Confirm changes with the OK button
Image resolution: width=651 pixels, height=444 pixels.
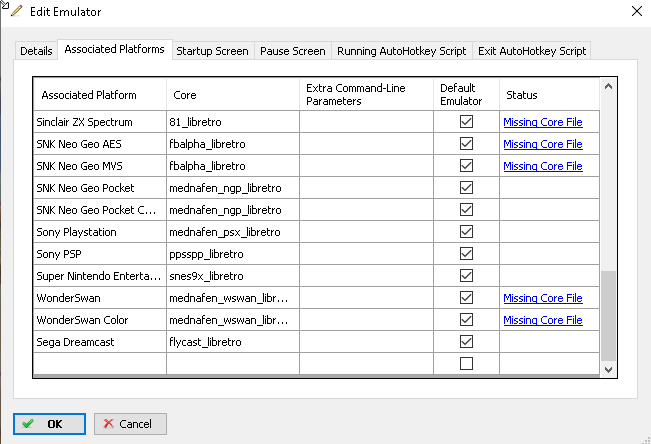coord(49,424)
